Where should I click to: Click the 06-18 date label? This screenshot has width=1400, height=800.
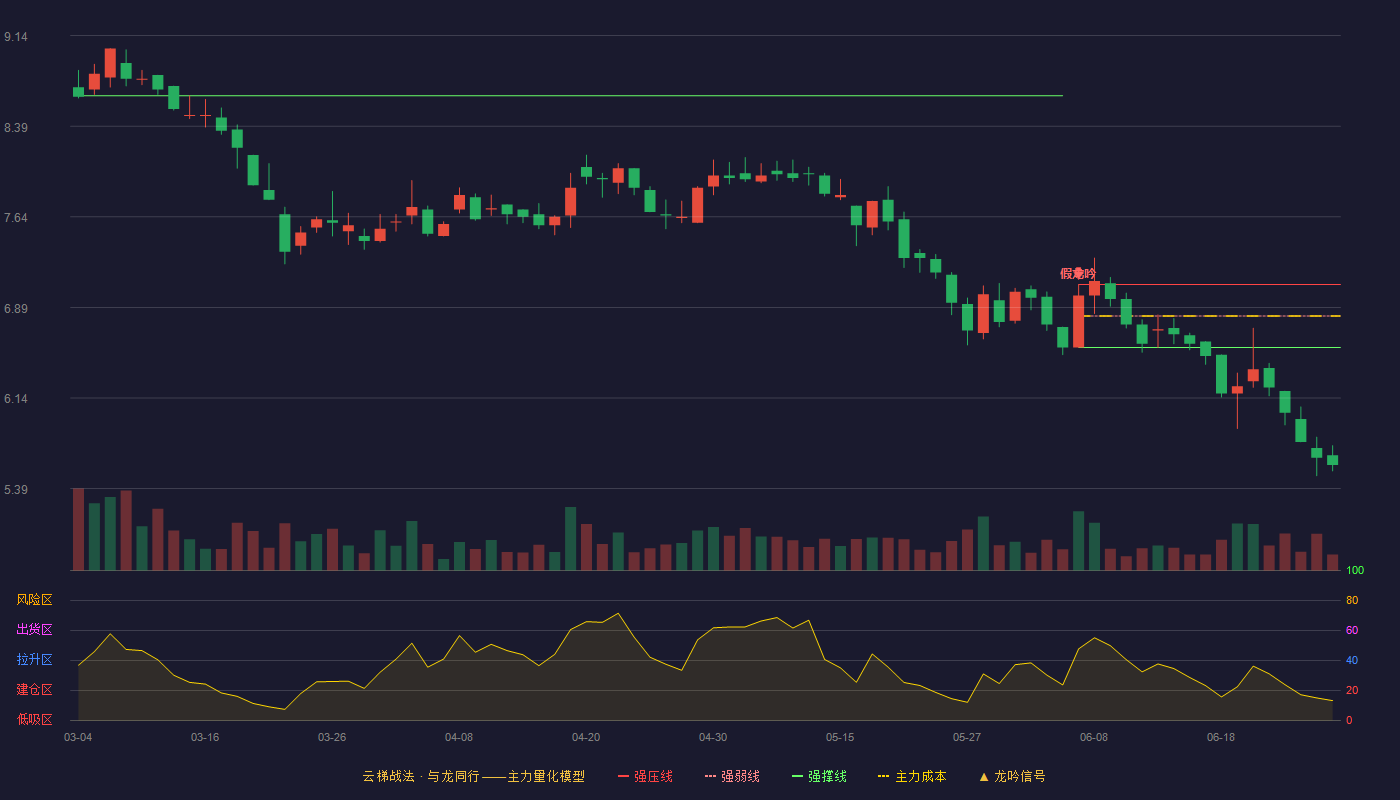coord(1221,737)
